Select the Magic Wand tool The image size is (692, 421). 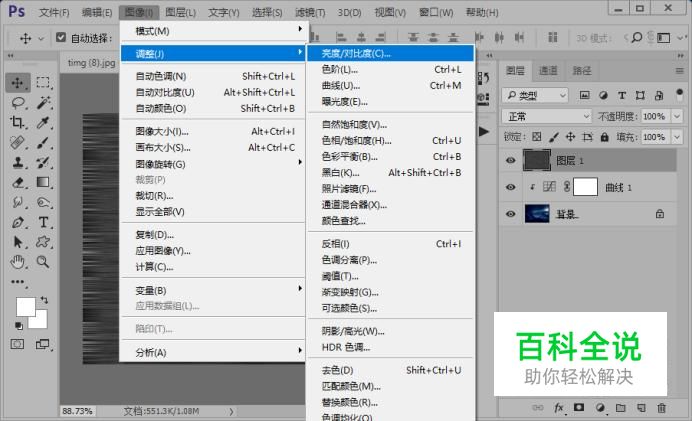click(x=43, y=102)
